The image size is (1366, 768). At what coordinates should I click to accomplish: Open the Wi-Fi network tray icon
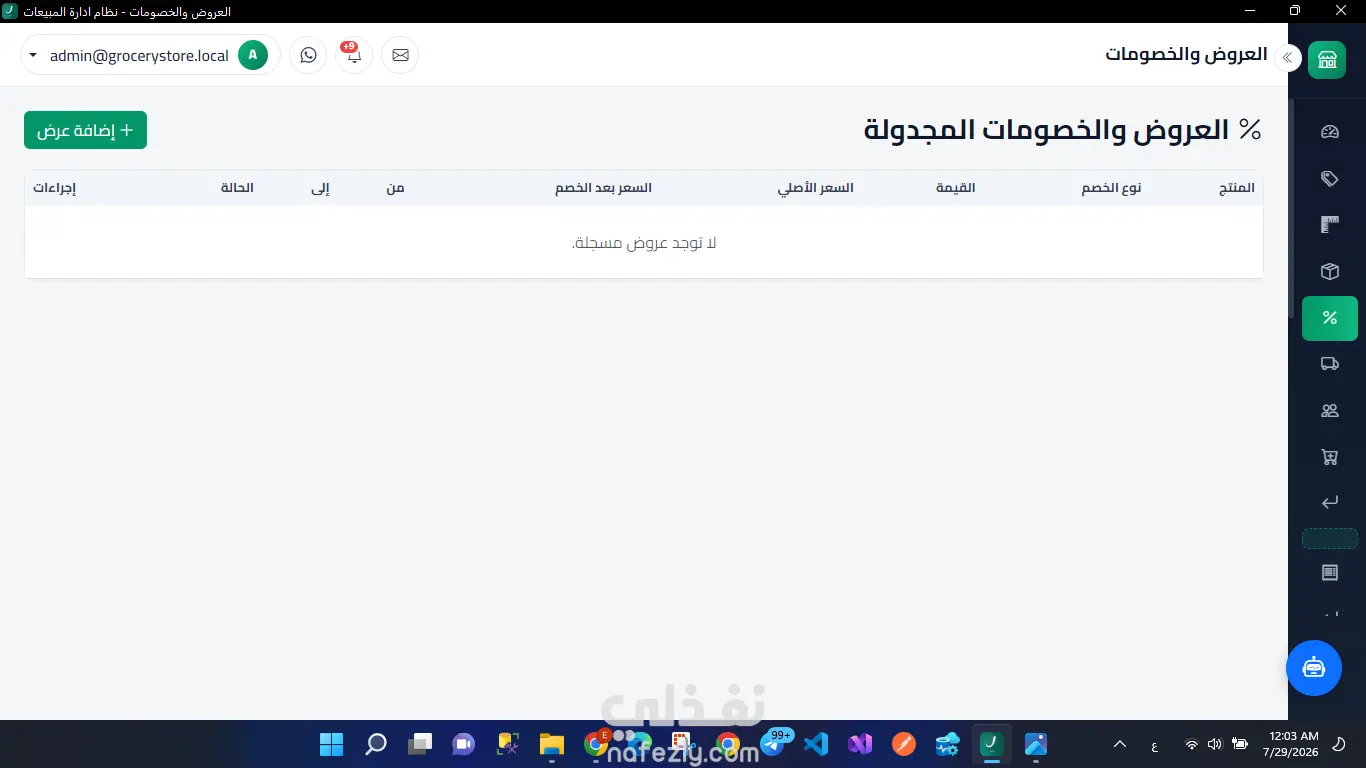pos(1191,744)
